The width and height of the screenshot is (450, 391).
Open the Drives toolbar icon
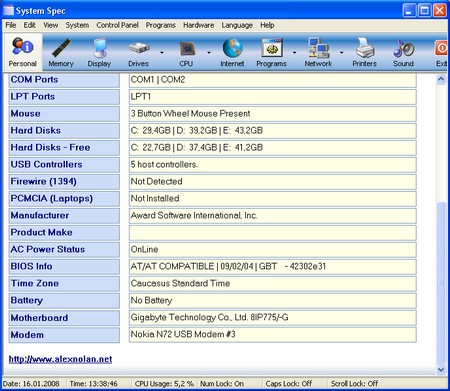(x=138, y=52)
